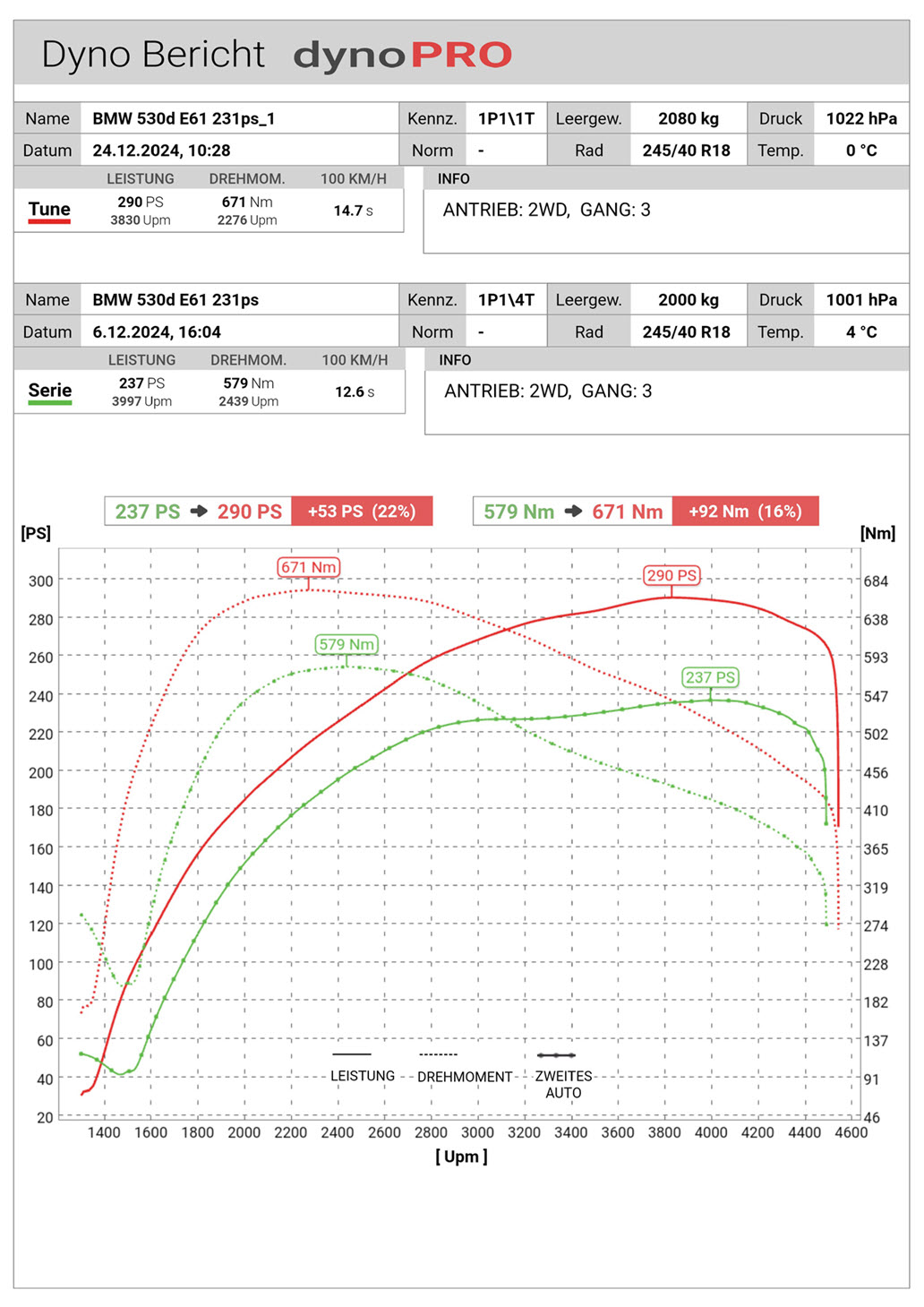Click the green-underlined 'Serie' label
The image size is (924, 1307).
tap(50, 391)
